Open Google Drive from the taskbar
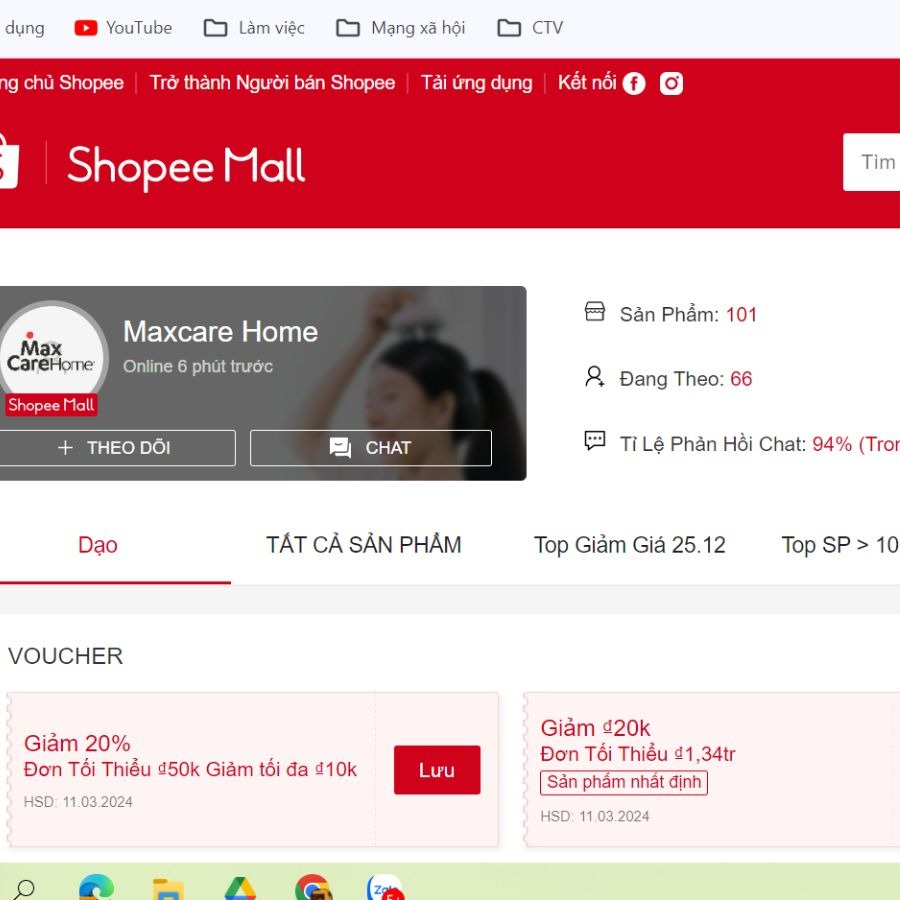Viewport: 900px width, 900px height. 240,888
